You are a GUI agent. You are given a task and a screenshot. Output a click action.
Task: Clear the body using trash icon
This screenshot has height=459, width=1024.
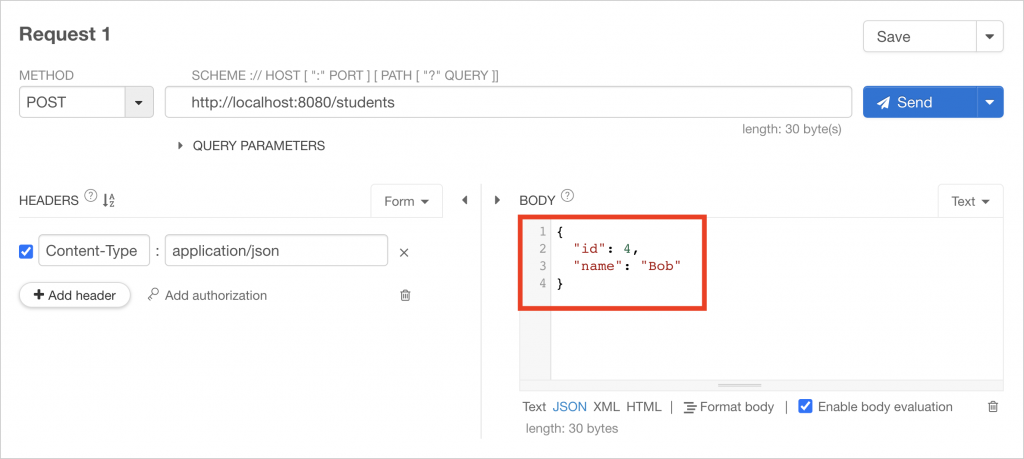pyautogui.click(x=993, y=407)
